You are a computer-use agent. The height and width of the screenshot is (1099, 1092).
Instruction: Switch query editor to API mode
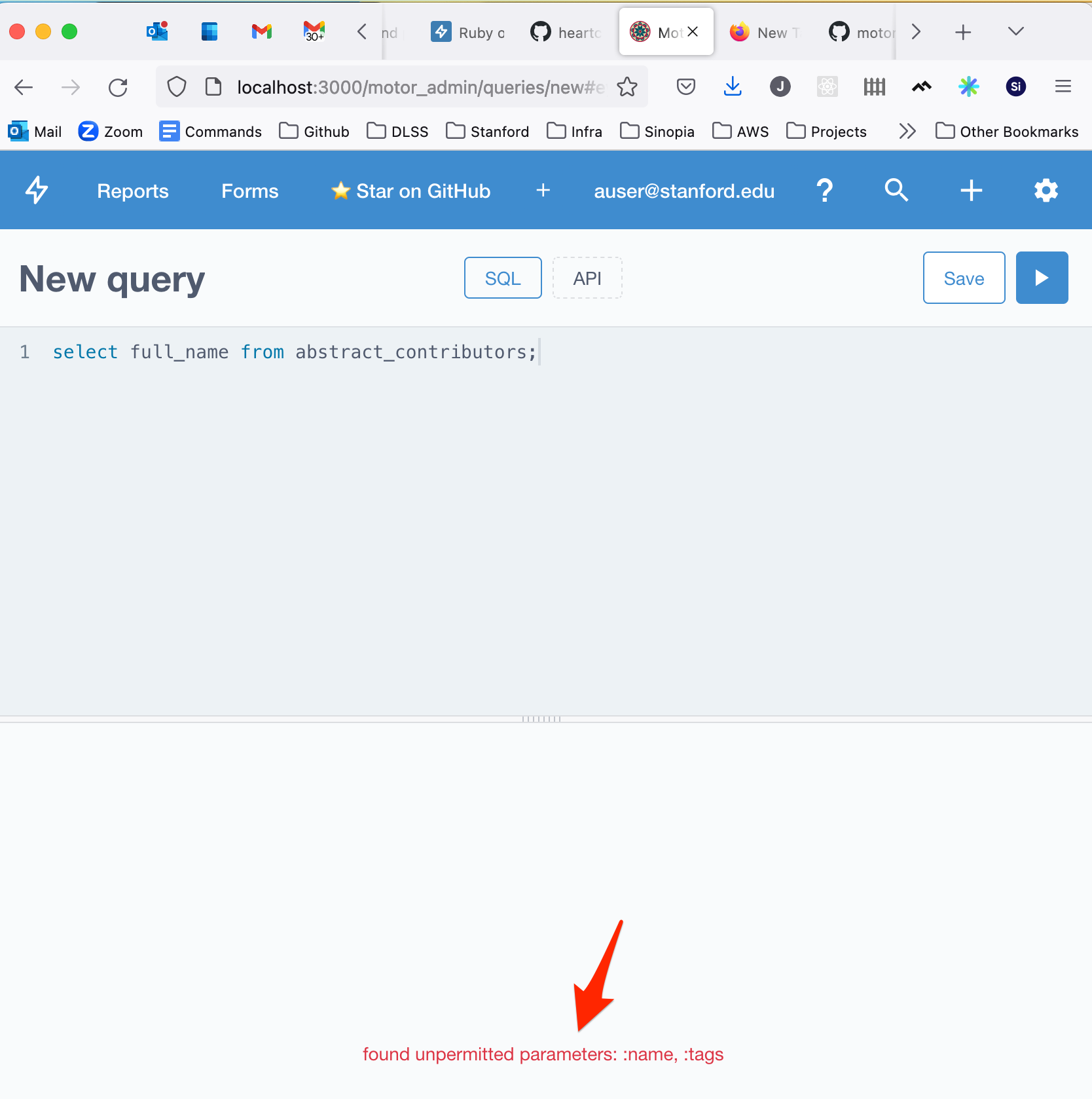pyautogui.click(x=587, y=278)
